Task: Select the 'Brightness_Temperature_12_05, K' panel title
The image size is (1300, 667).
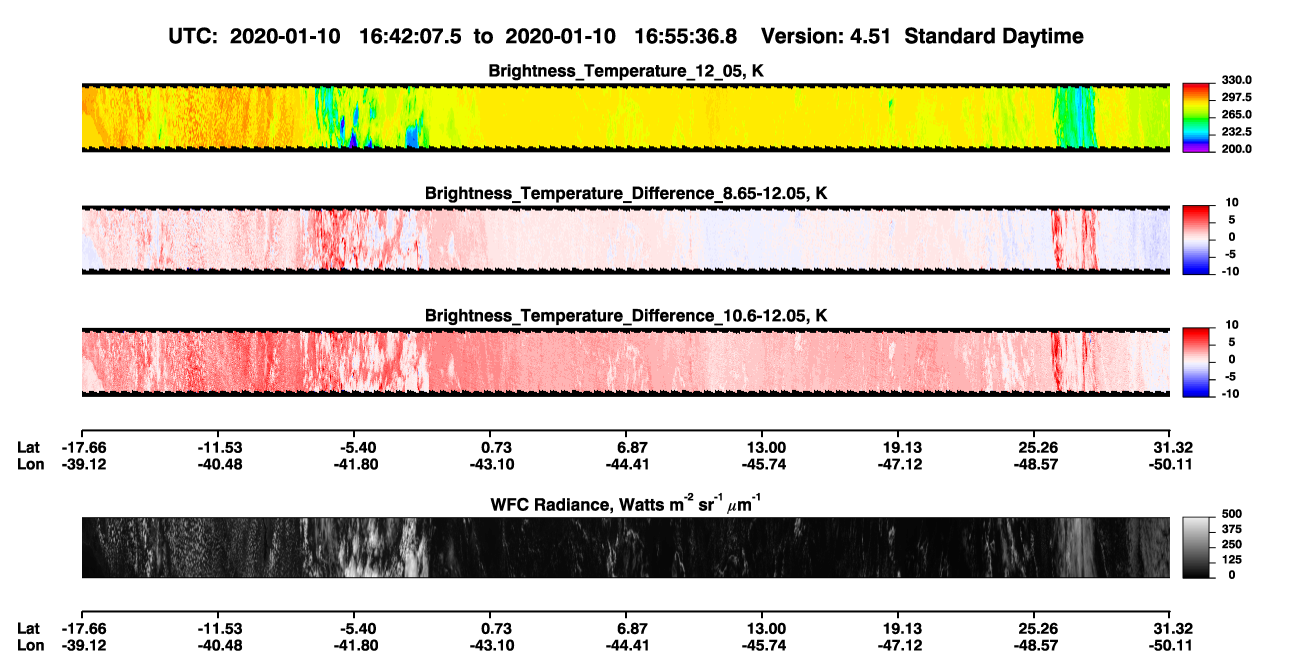Action: click(x=626, y=72)
